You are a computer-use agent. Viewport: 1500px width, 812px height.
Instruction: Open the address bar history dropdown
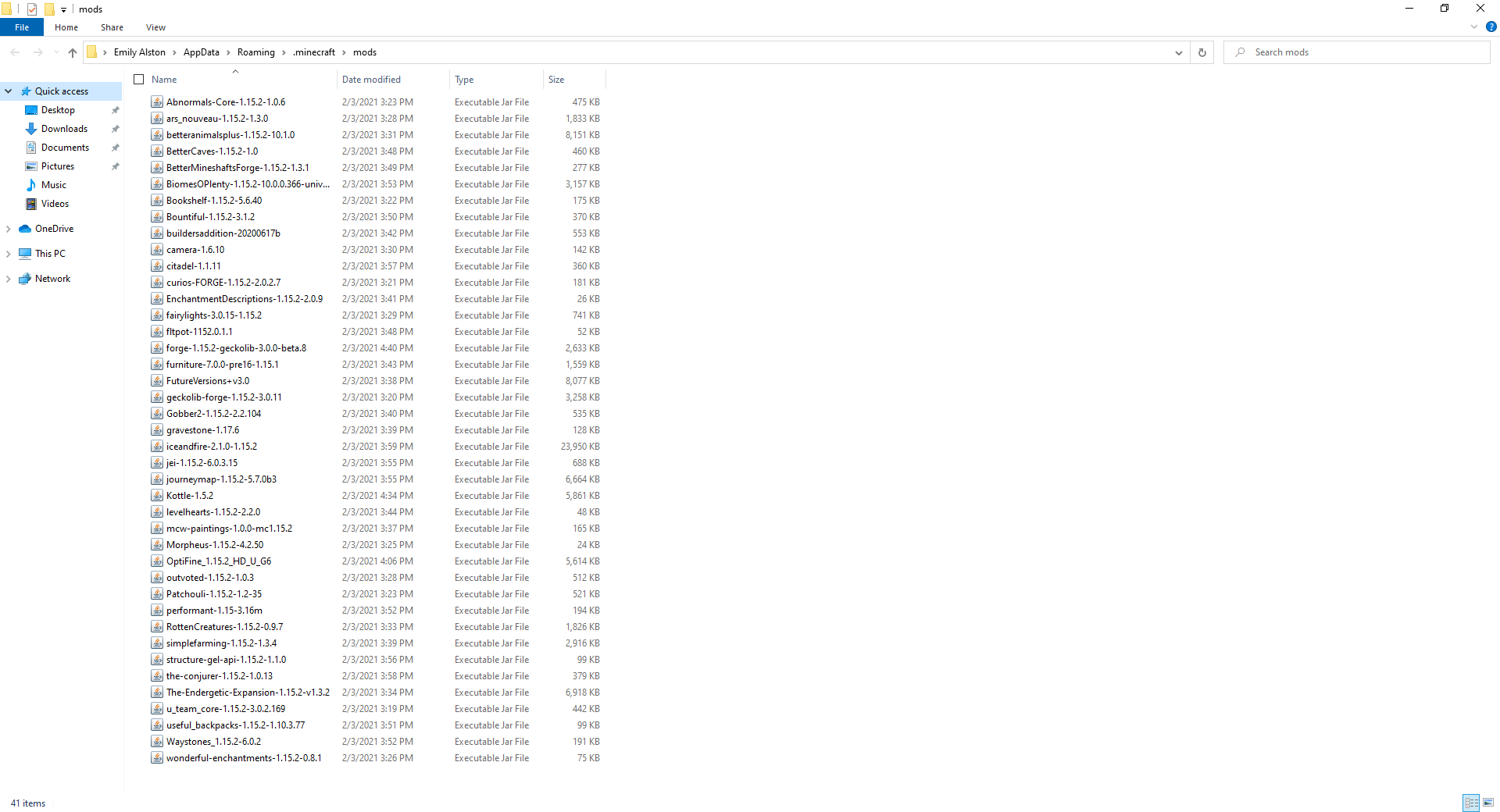pos(1178,52)
